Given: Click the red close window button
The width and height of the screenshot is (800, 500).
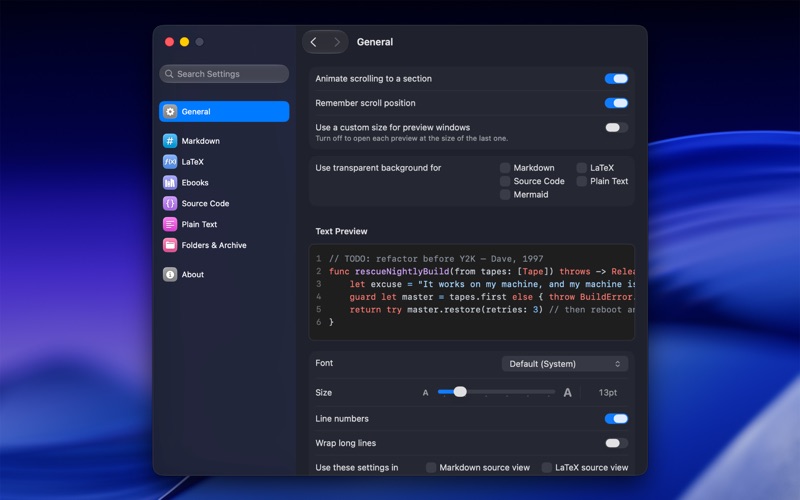Looking at the screenshot, I should pos(169,42).
